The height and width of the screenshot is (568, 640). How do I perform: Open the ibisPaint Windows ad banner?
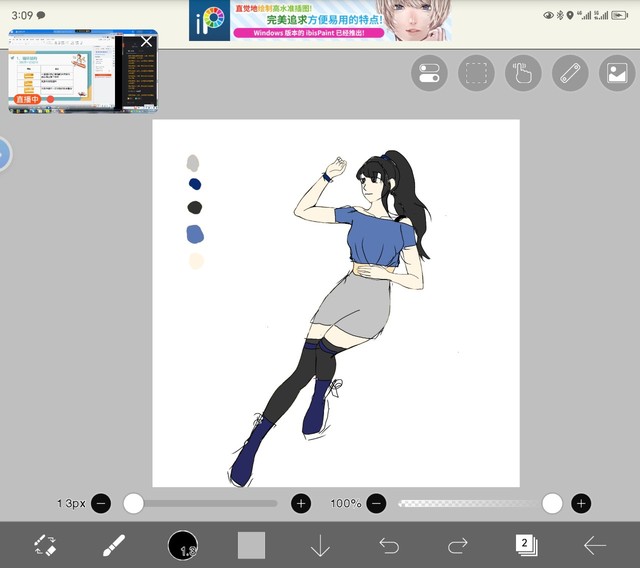pyautogui.click(x=320, y=21)
